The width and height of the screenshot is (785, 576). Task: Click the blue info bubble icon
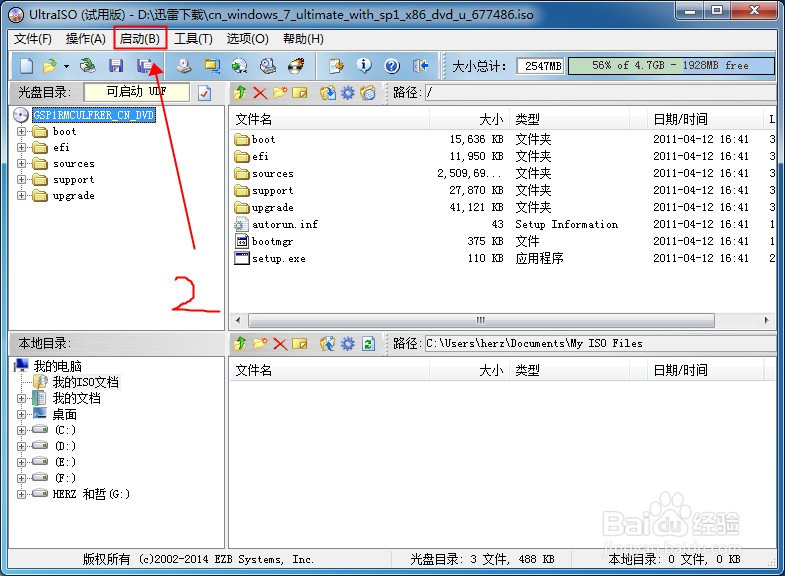(364, 66)
